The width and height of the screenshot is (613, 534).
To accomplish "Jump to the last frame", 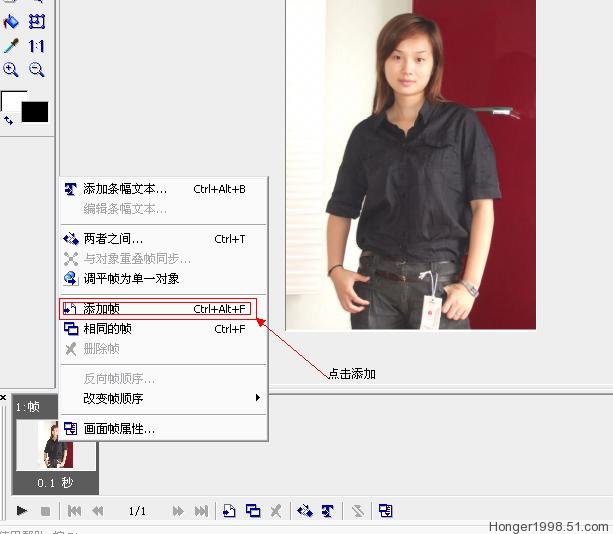I will click(201, 511).
